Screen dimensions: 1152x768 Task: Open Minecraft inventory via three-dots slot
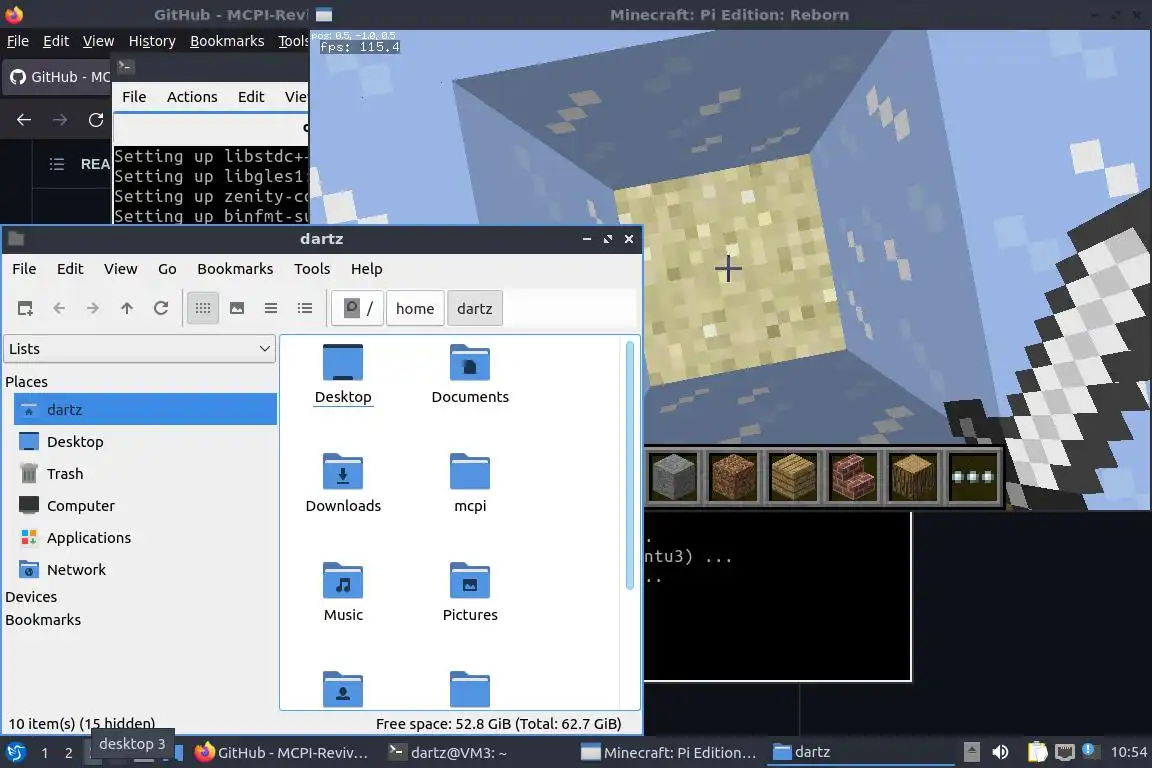click(x=973, y=476)
